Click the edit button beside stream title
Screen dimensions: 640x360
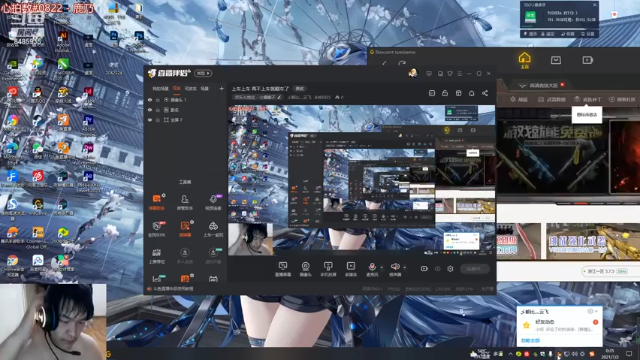coord(300,89)
